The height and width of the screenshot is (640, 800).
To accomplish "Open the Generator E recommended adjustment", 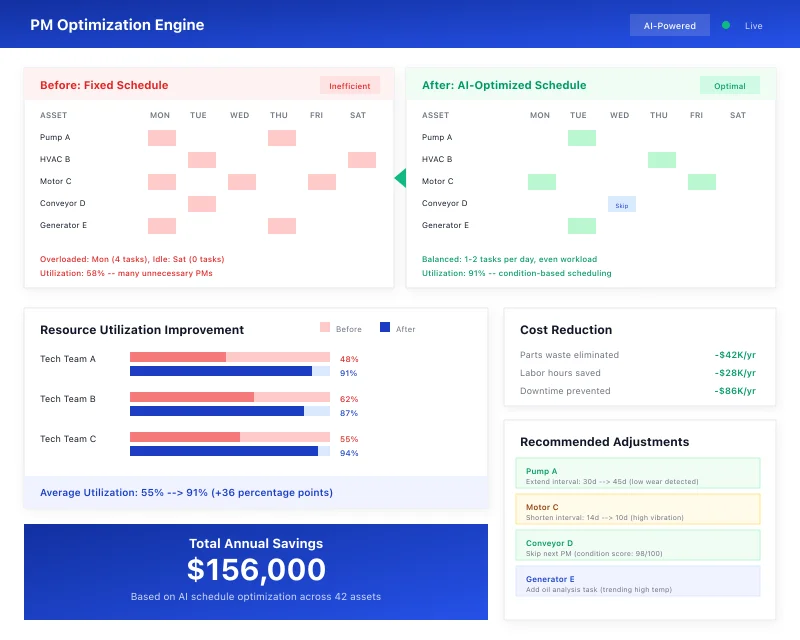I will 637,582.
